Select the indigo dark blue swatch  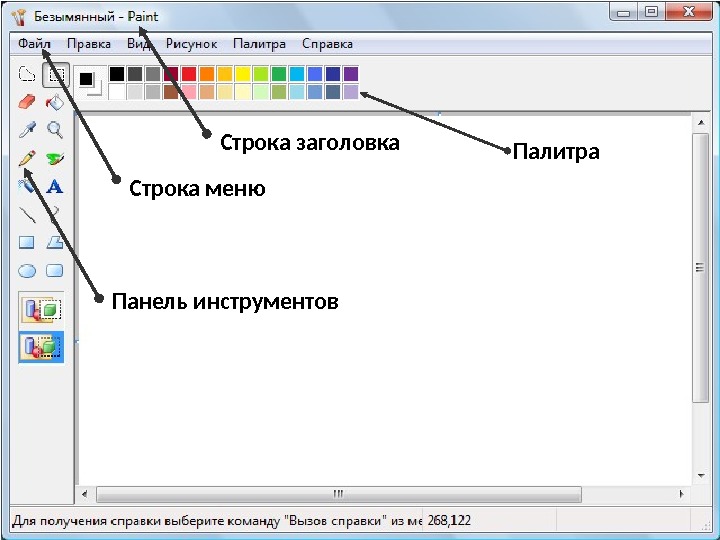pyautogui.click(x=333, y=74)
